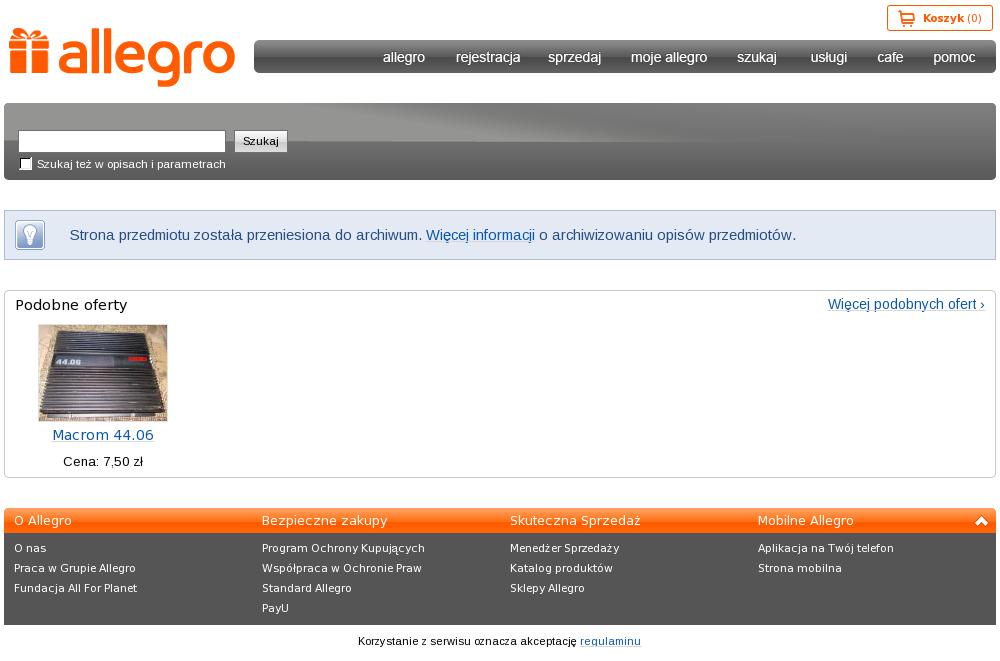Click the O Allegro footer heading
The height and width of the screenshot is (661, 1000).
click(43, 521)
